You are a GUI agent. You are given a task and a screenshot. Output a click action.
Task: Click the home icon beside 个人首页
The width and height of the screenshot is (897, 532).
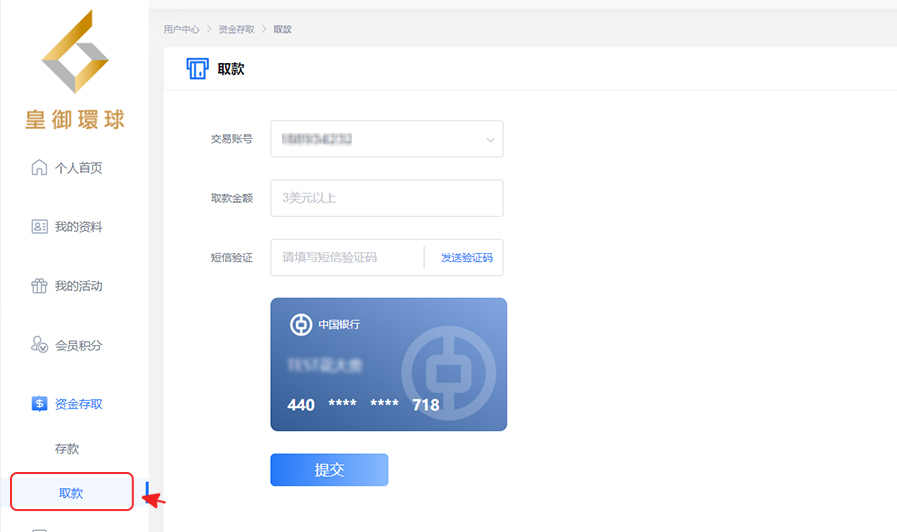pyautogui.click(x=39, y=168)
